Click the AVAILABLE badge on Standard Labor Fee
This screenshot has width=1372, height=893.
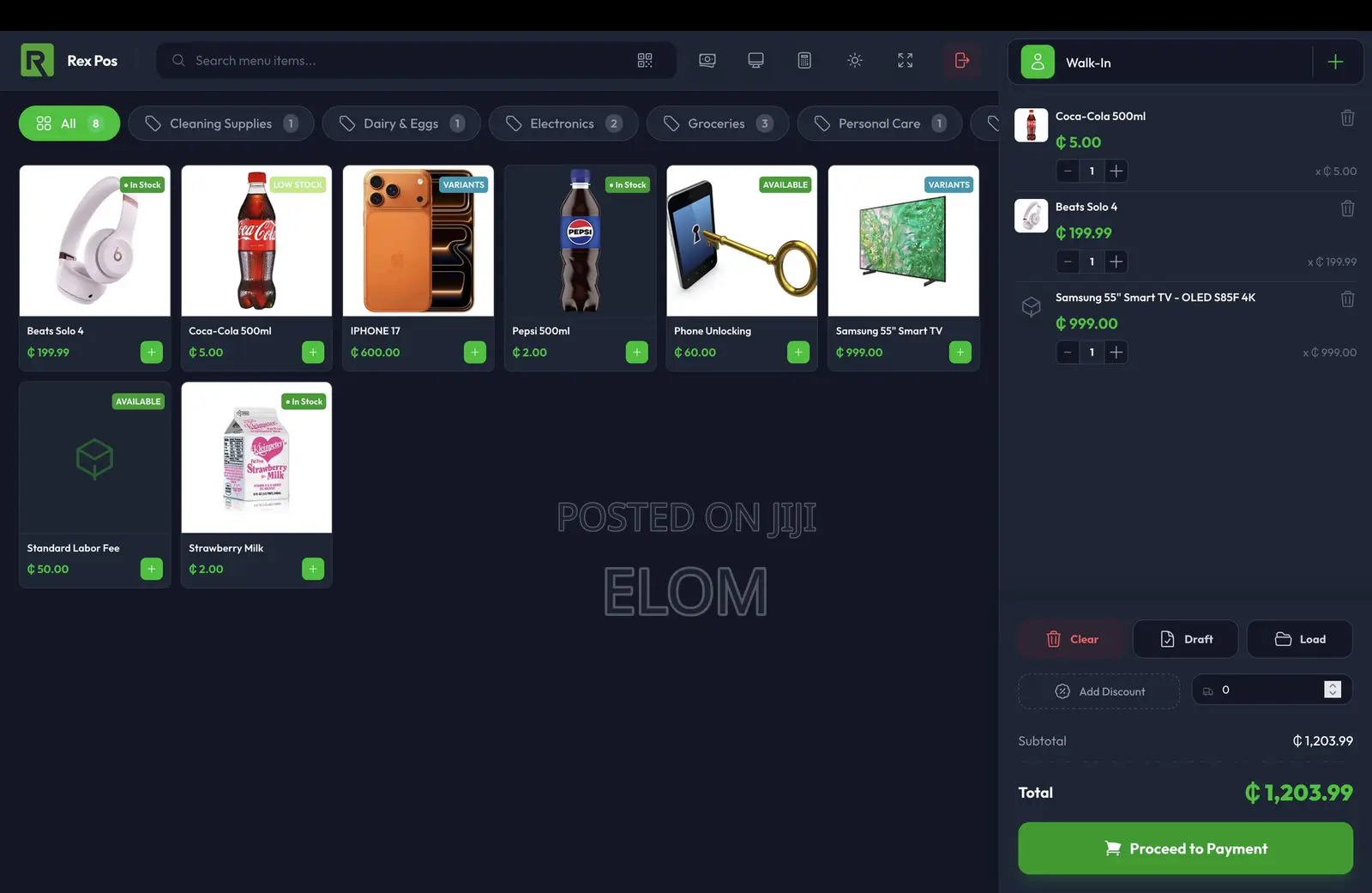click(138, 401)
